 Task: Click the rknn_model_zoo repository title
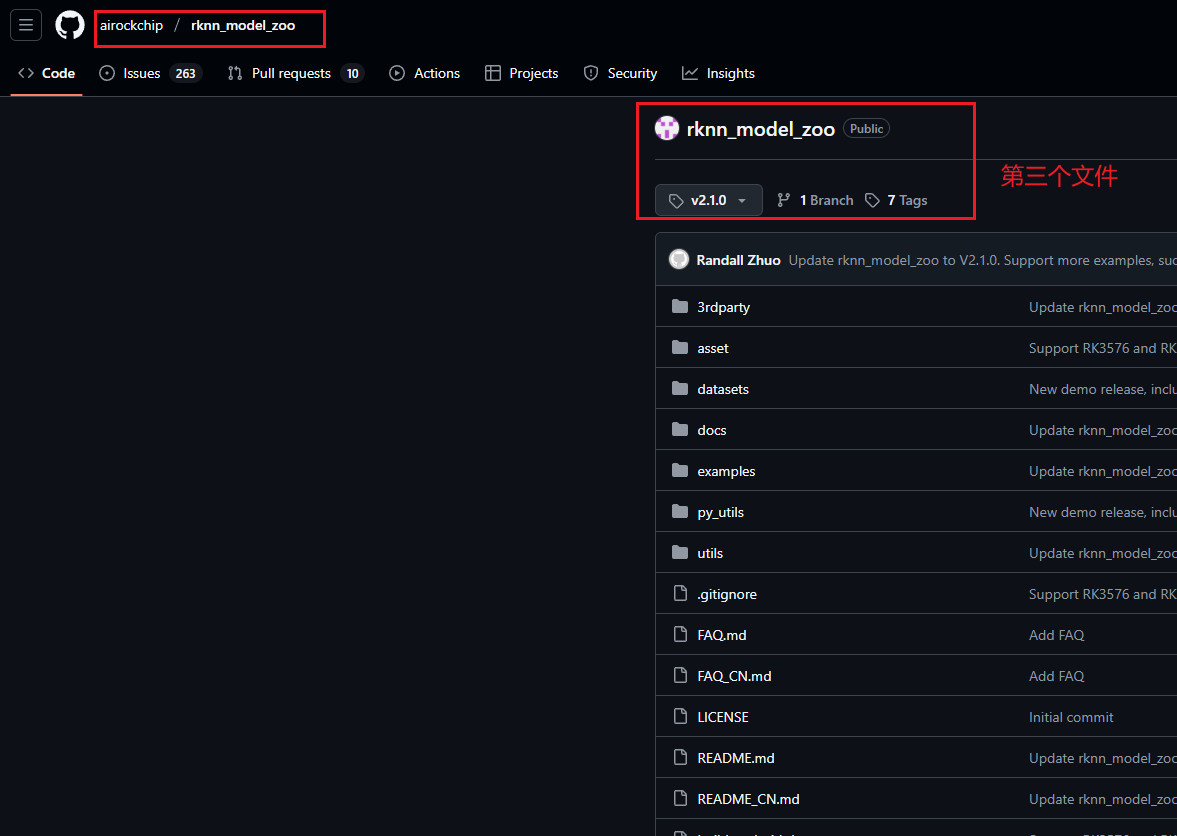pos(760,129)
